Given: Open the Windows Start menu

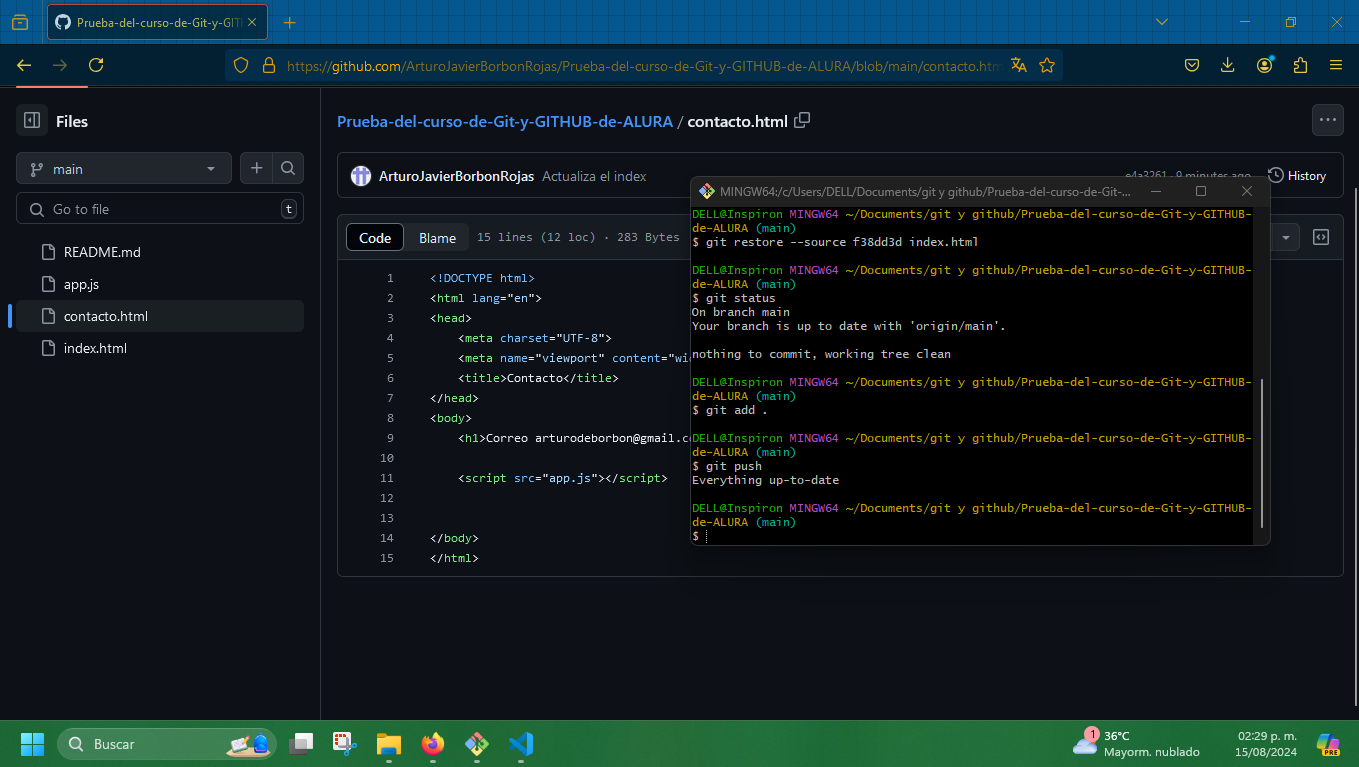Looking at the screenshot, I should (32, 744).
